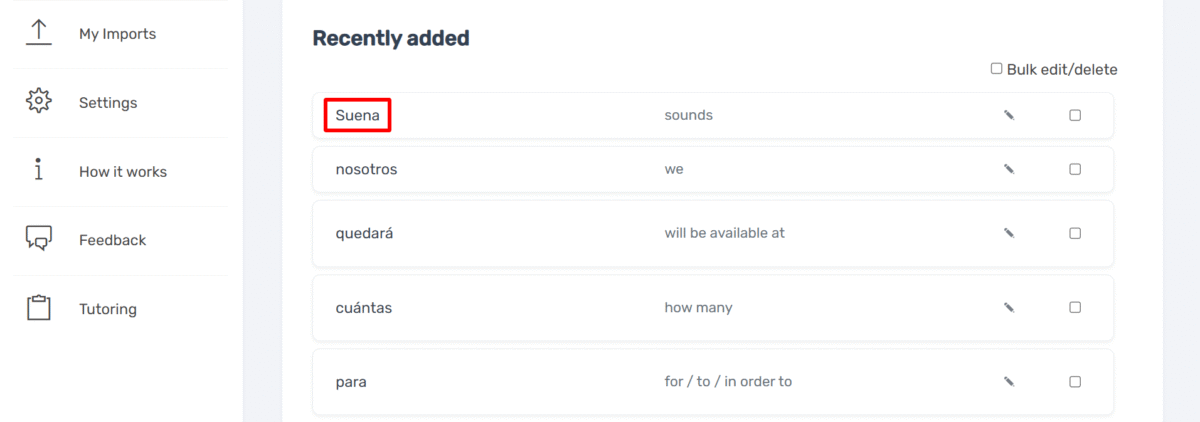
Task: Click pencil icon for cuántas row
Action: tap(1009, 307)
